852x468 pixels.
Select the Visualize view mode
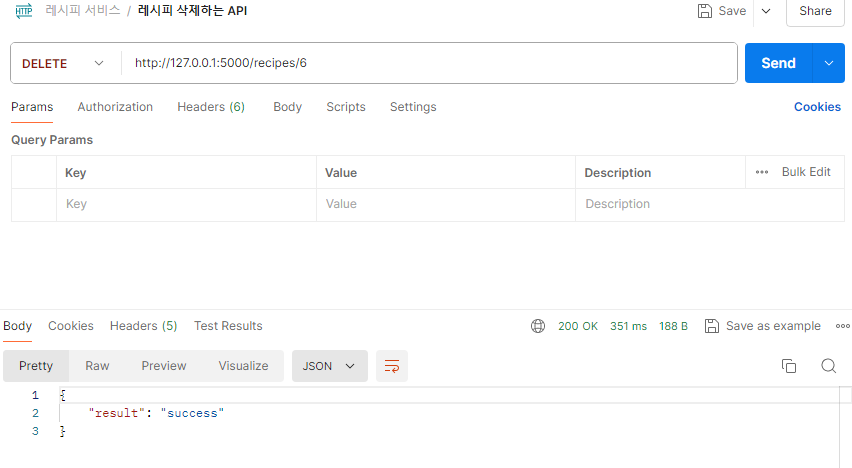tap(243, 366)
